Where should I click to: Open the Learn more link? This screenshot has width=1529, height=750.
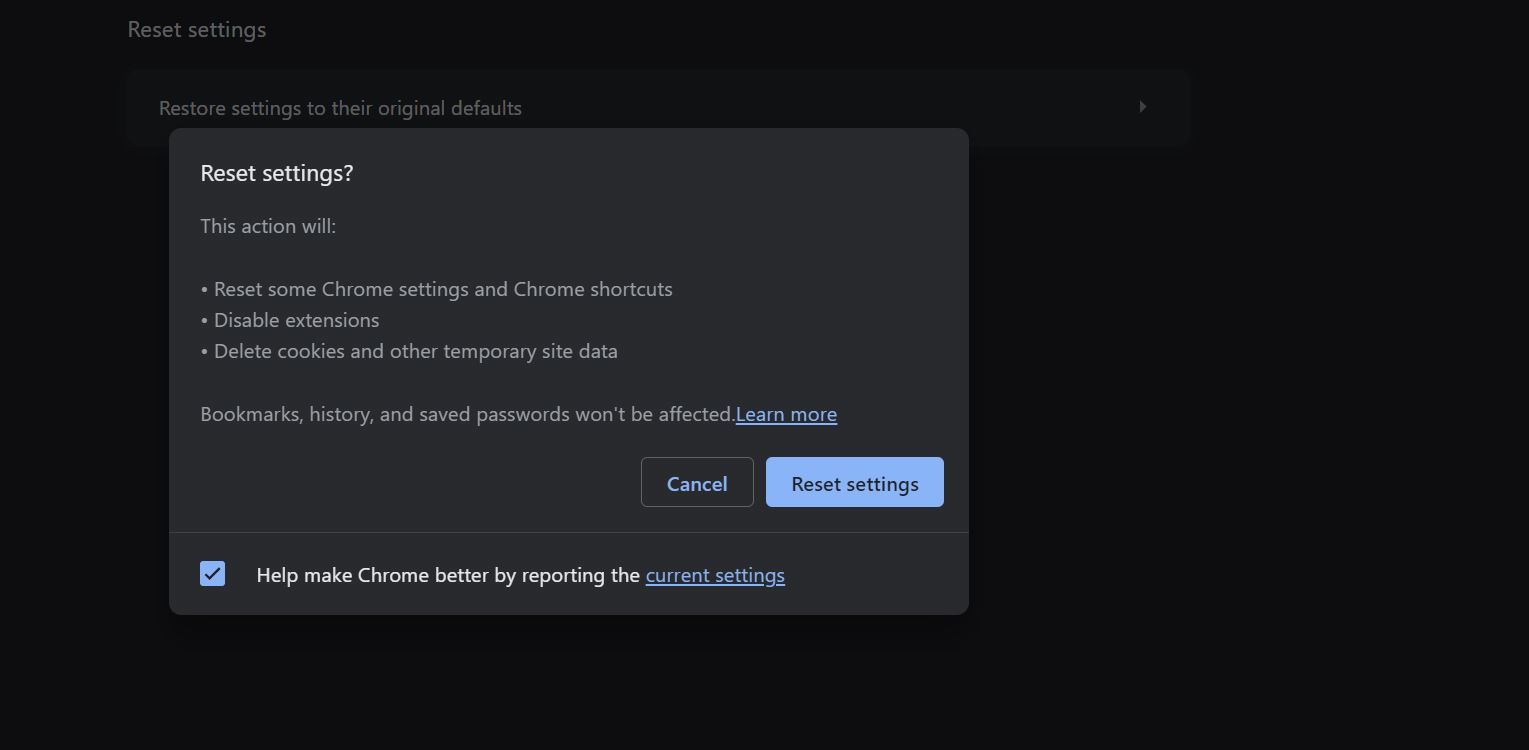[x=786, y=414]
